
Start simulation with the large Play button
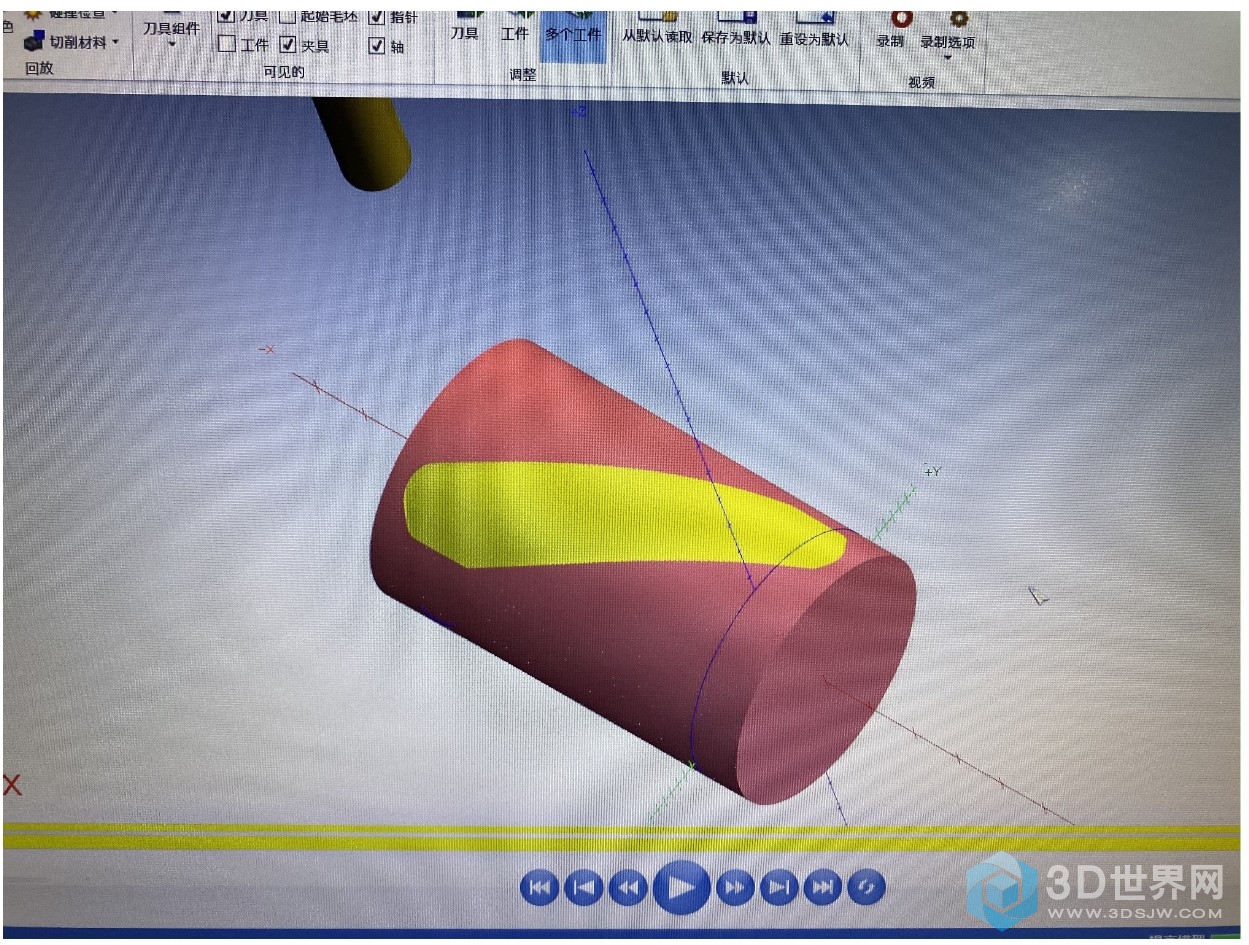coord(682,886)
